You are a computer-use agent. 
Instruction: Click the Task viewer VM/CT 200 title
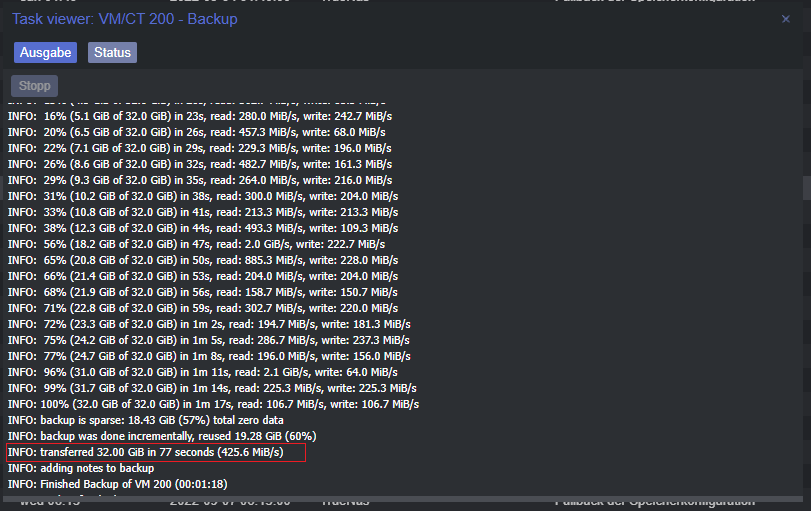(125, 19)
